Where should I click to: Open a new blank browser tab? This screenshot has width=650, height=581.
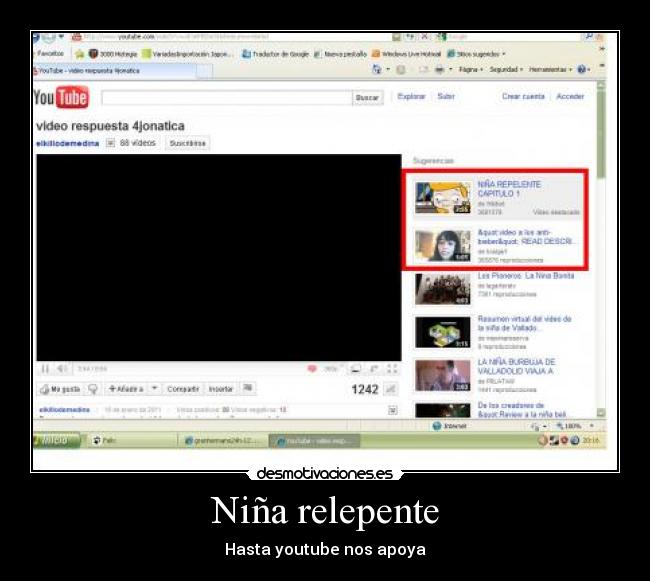pyautogui.click(x=204, y=71)
